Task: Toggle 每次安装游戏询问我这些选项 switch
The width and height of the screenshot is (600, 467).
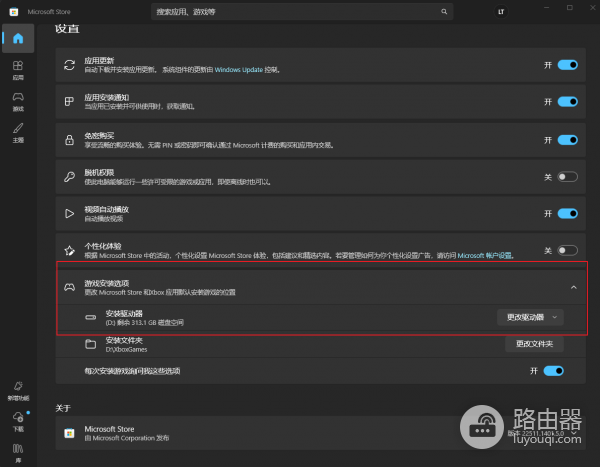Action: point(553,371)
